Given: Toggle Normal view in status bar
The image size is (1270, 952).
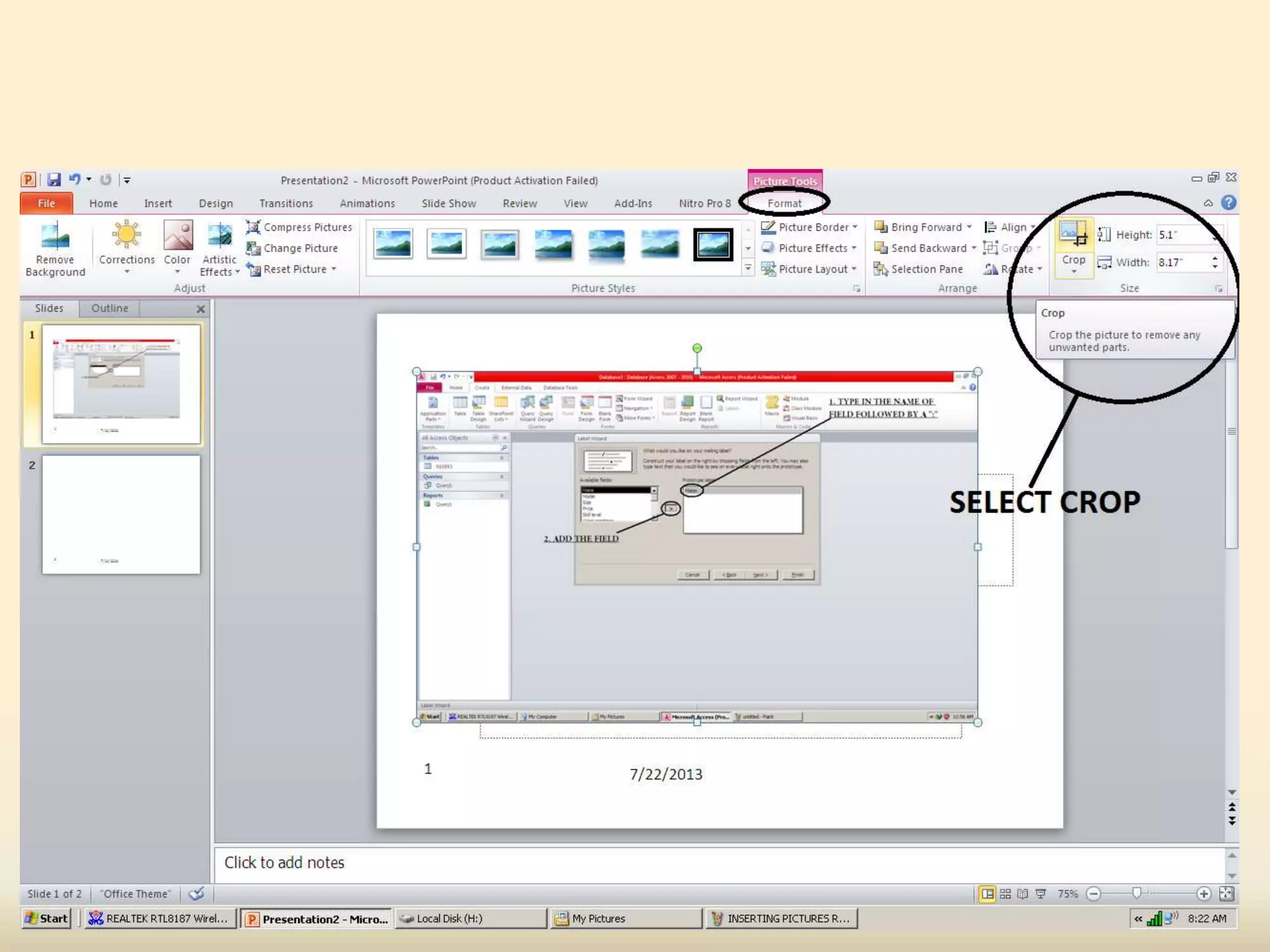Looking at the screenshot, I should coord(987,894).
